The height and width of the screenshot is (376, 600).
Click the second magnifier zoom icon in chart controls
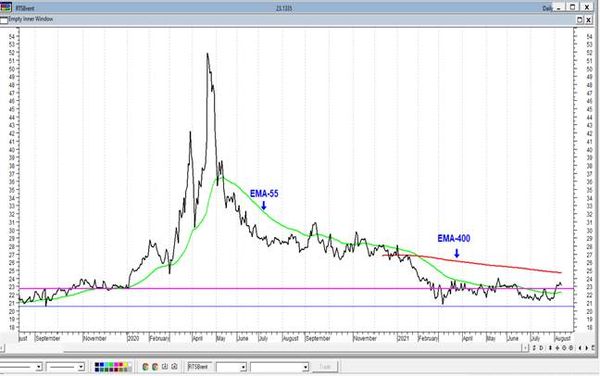tap(571, 348)
